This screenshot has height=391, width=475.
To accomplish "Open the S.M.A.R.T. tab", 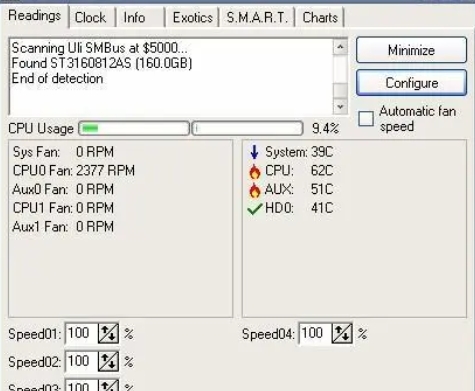I will (257, 17).
